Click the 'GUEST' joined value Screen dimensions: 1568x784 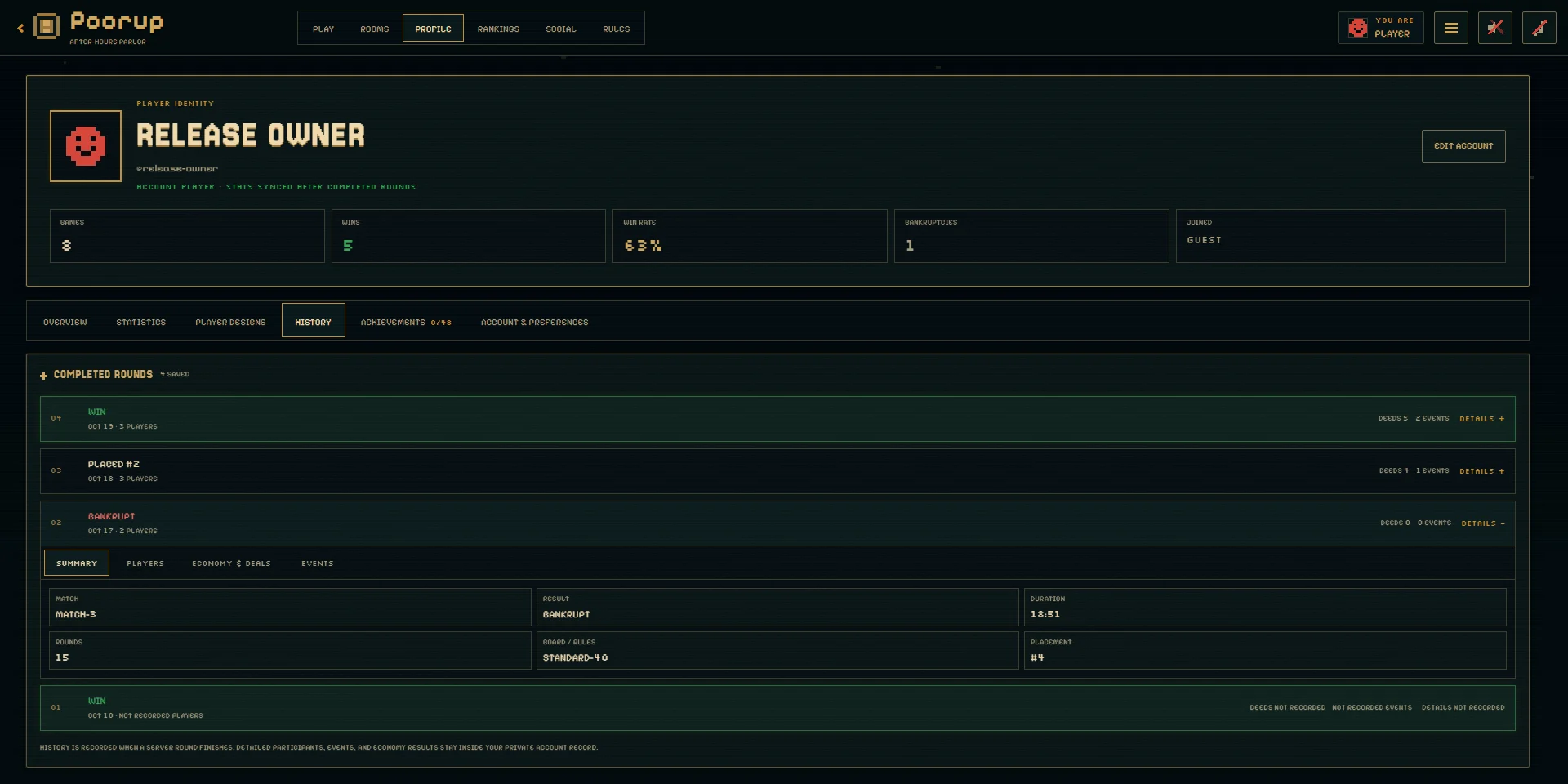tap(1205, 240)
